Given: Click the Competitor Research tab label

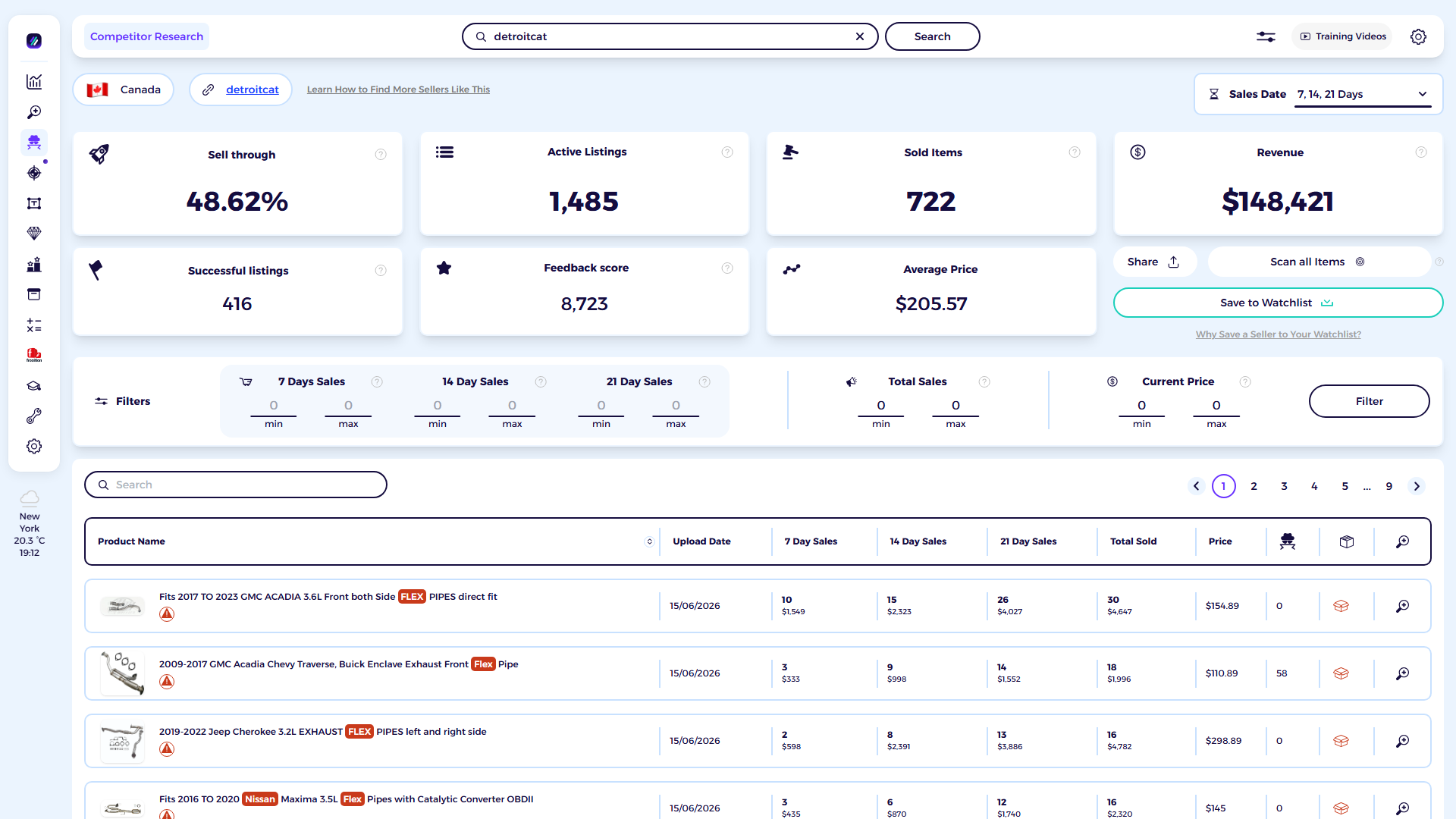Looking at the screenshot, I should [x=146, y=36].
